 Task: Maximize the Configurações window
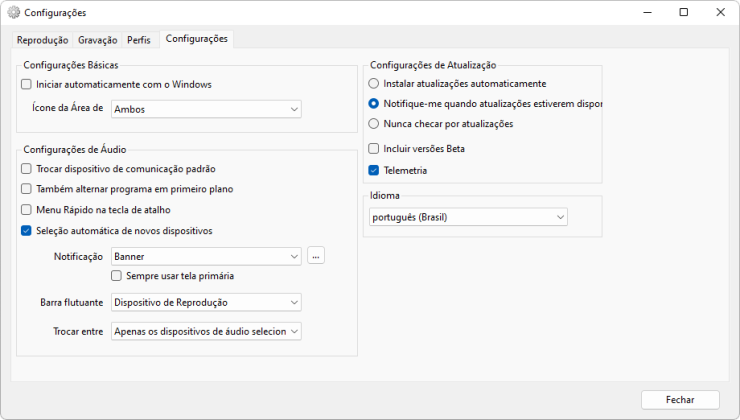[x=683, y=12]
